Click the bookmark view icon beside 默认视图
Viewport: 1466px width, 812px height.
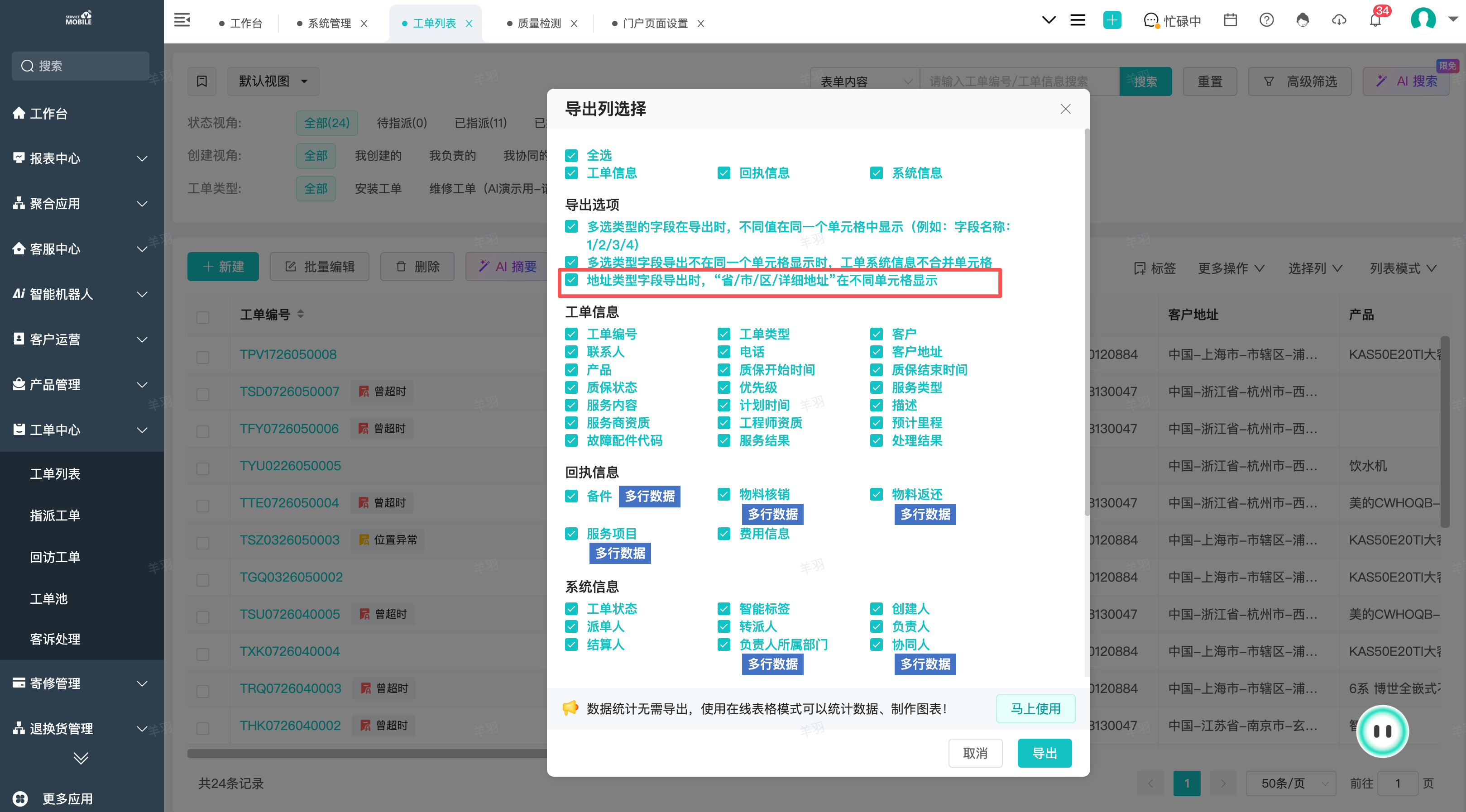tap(202, 81)
